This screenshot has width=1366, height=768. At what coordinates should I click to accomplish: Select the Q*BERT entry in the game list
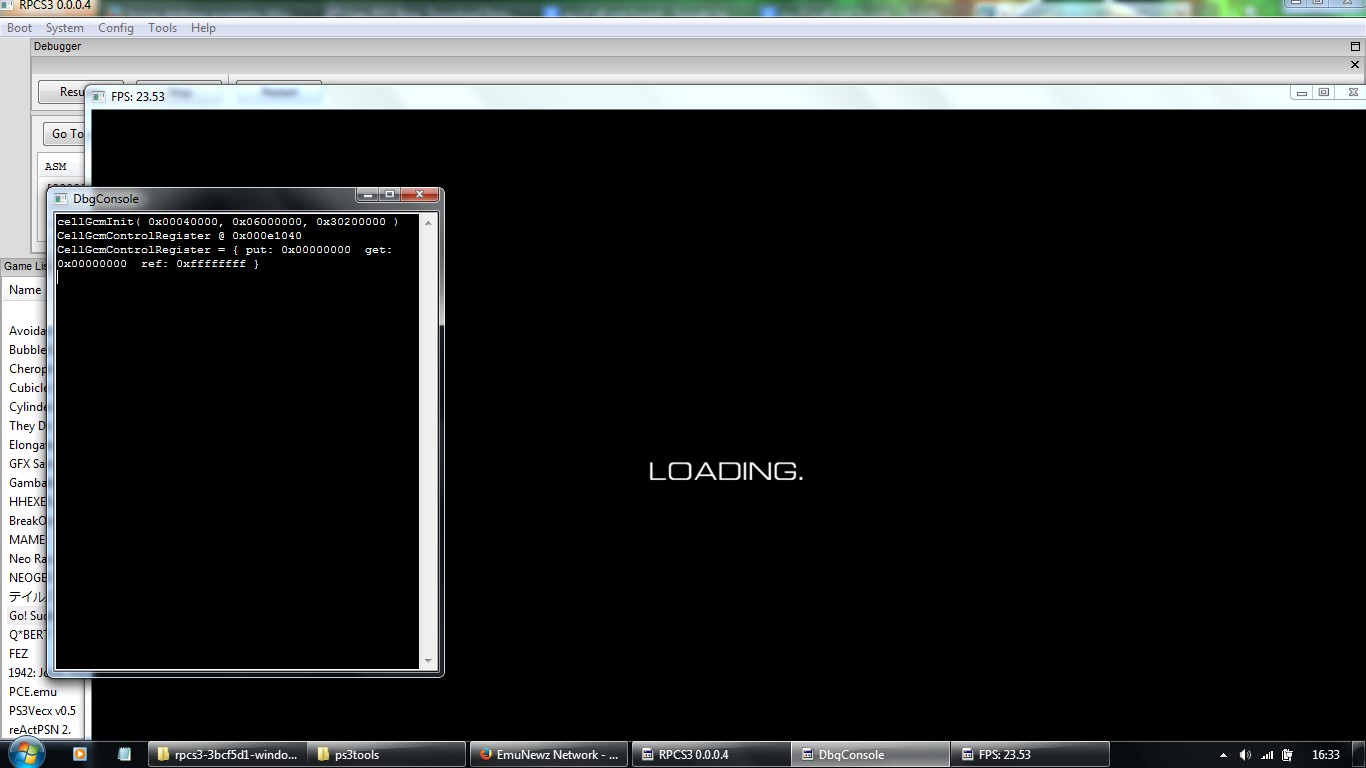(27, 635)
